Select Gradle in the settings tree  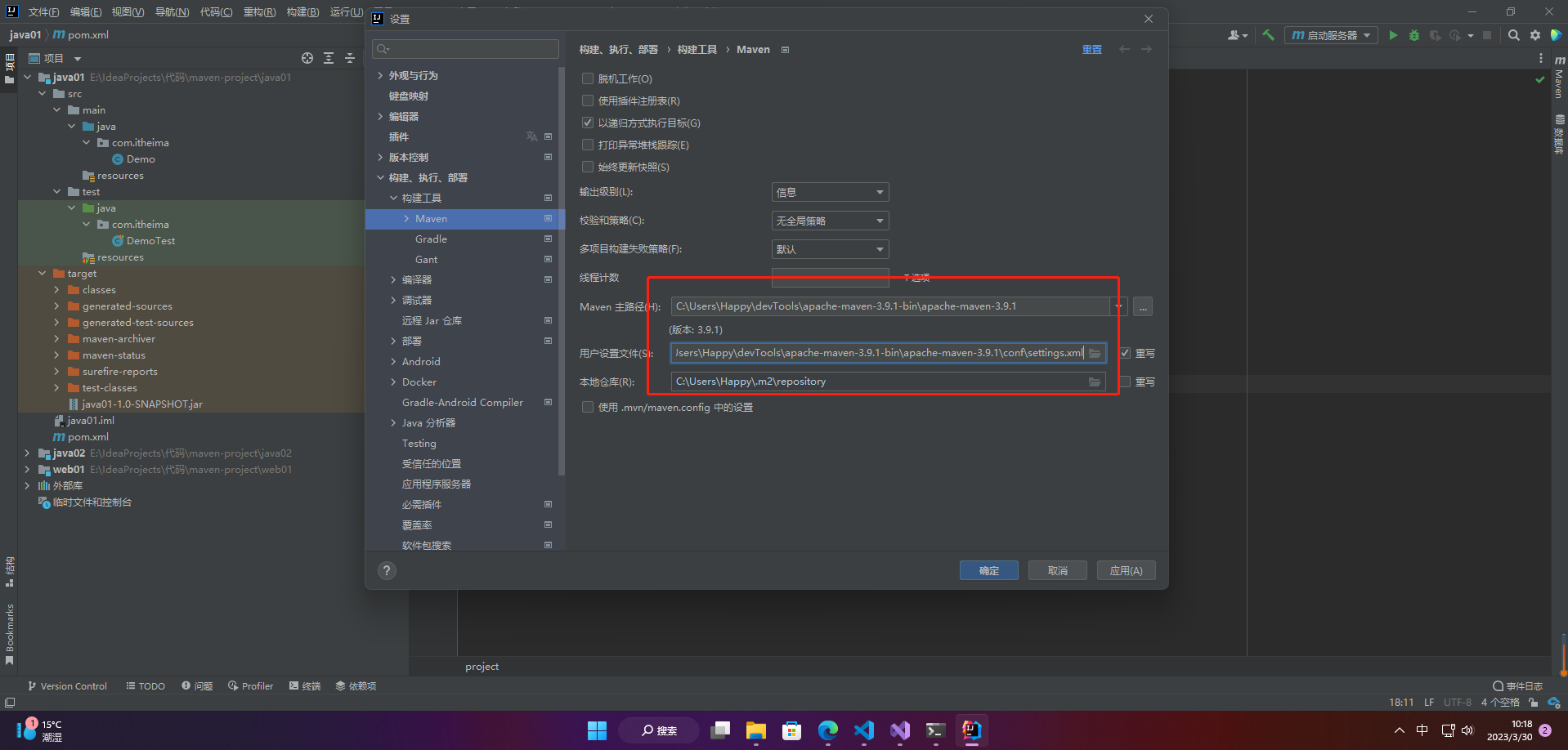[x=431, y=239]
